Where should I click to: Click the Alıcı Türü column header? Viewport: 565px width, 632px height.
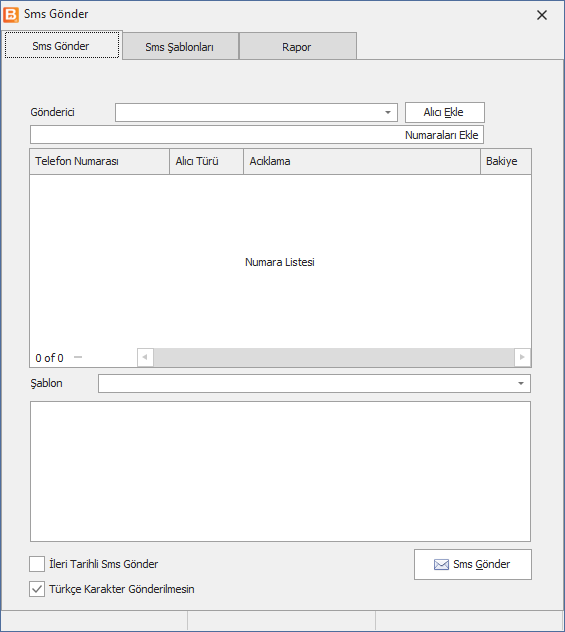pos(206,161)
